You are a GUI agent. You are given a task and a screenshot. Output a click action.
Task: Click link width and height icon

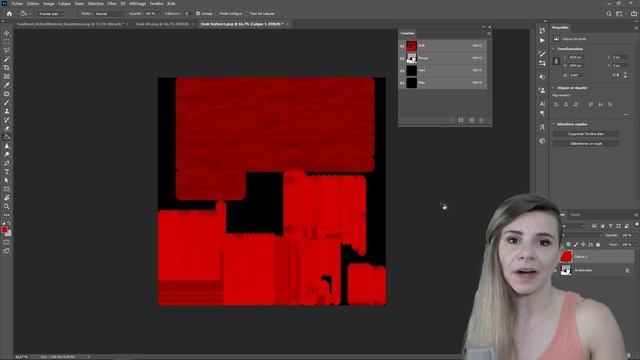tap(556, 61)
